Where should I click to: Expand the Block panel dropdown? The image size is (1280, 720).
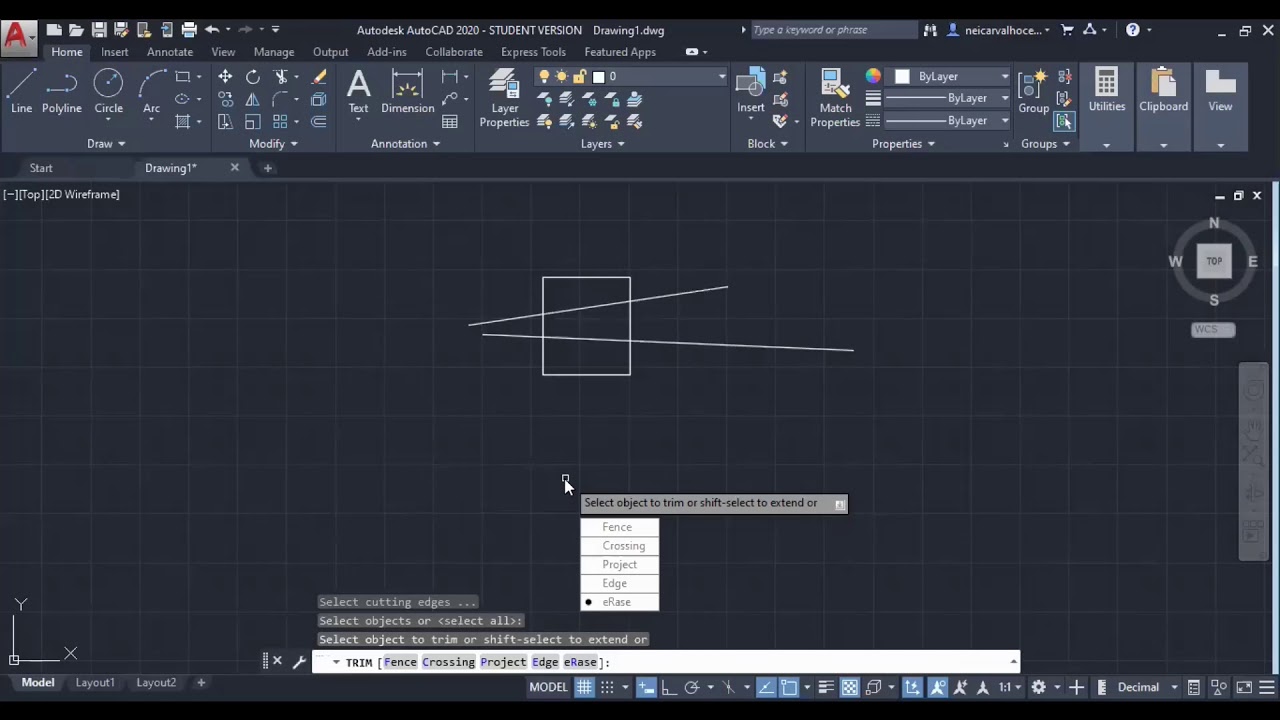pyautogui.click(x=767, y=144)
